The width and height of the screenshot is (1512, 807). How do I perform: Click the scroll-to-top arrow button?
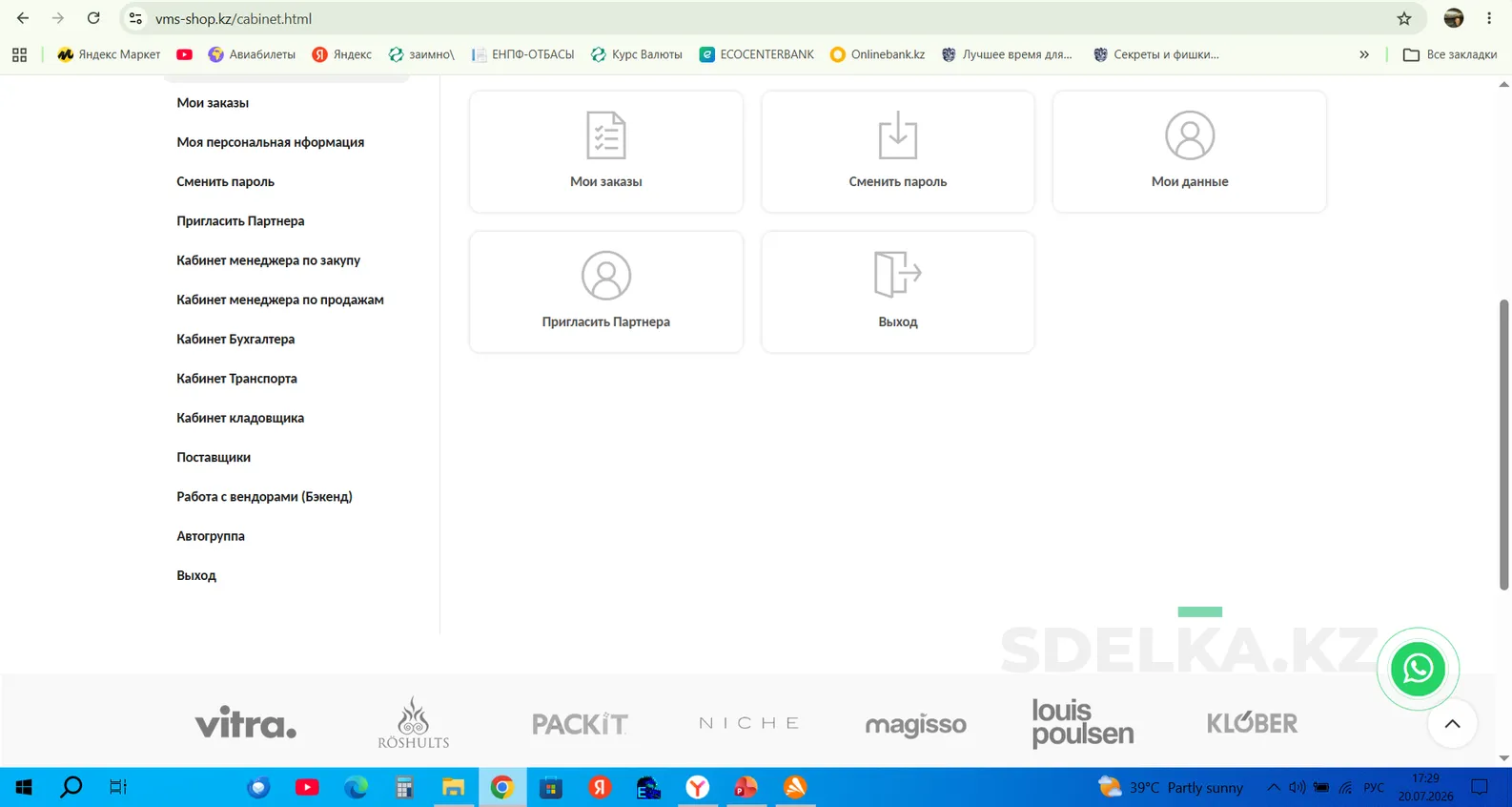pyautogui.click(x=1452, y=724)
